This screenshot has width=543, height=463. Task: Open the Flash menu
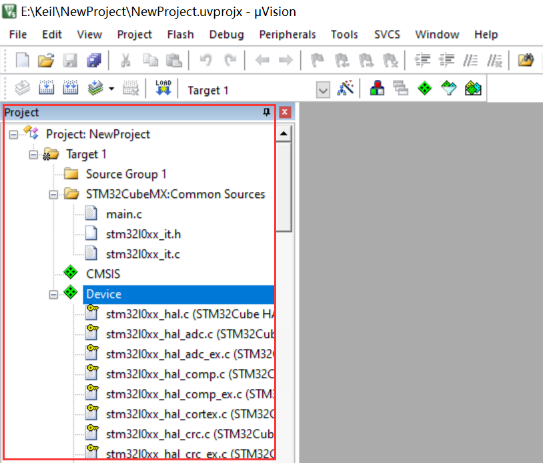tap(180, 35)
